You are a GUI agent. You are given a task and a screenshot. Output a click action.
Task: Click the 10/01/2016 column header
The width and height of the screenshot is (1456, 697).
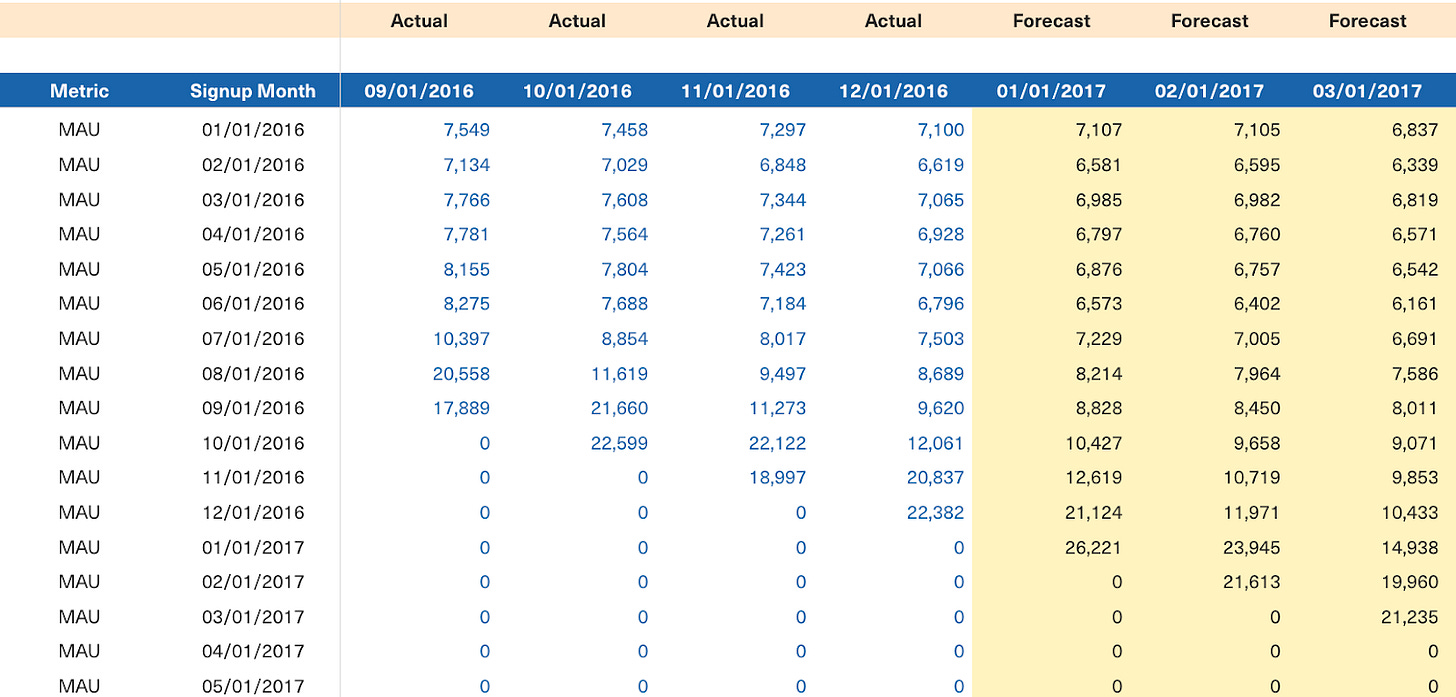click(577, 91)
